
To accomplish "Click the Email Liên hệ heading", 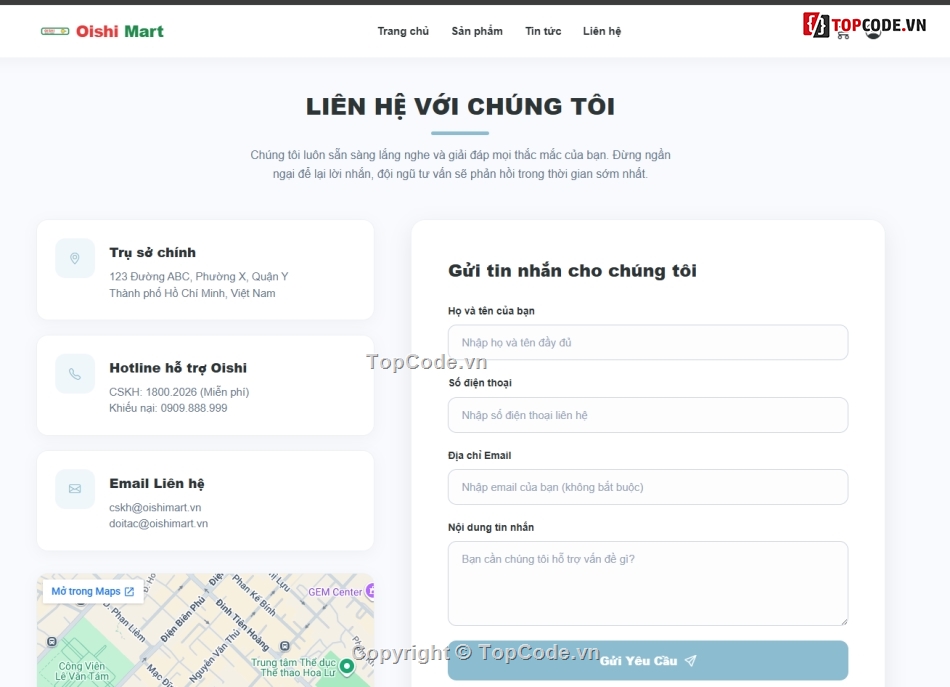I will point(157,483).
